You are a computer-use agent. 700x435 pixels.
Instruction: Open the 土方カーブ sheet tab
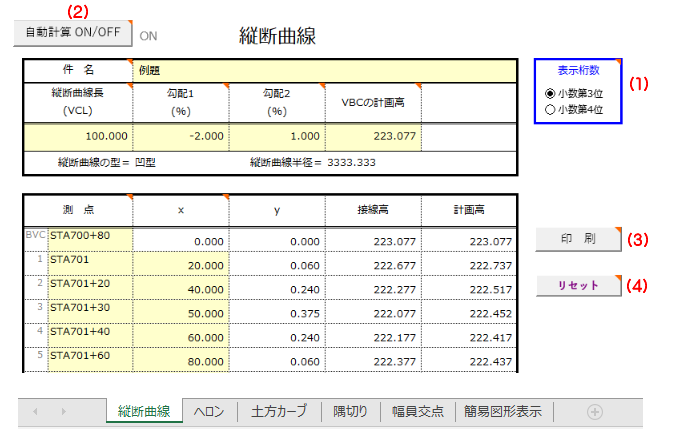[280, 411]
